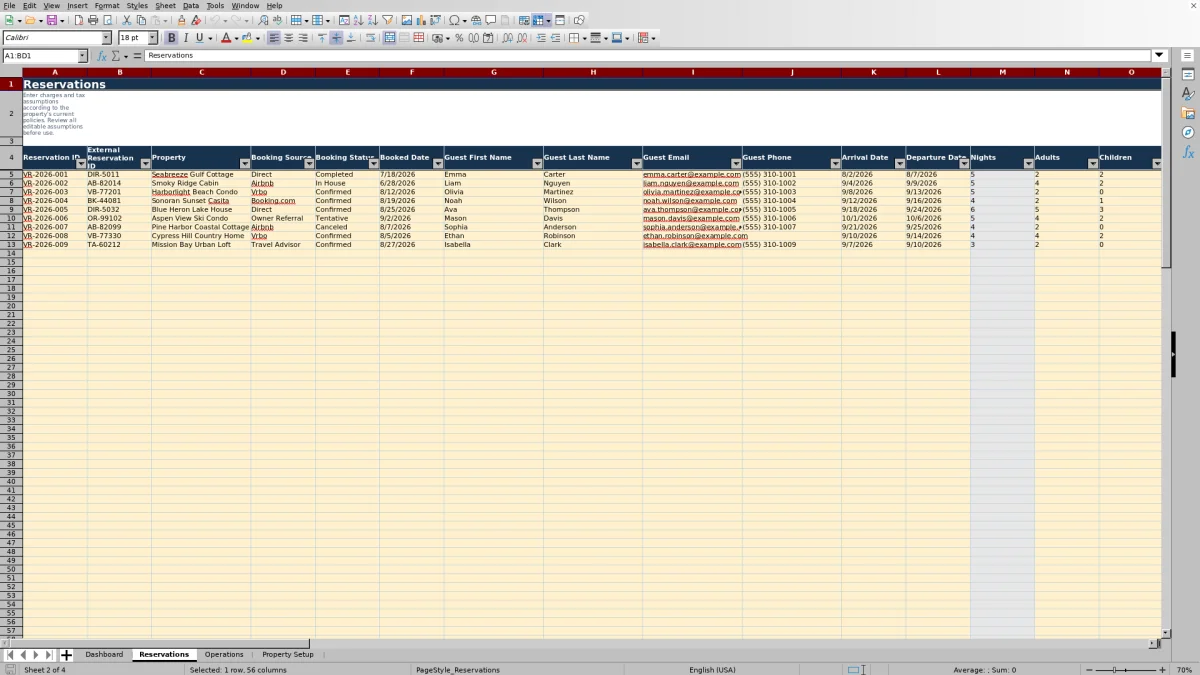Click the Find and Replace icon
This screenshot has height=675, width=1200.
point(263,20)
